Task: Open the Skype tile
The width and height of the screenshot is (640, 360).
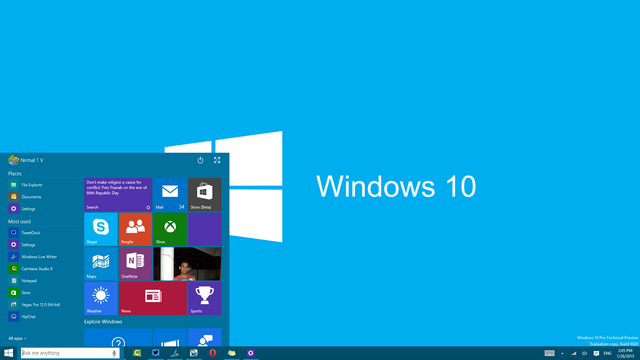Action: pos(101,229)
